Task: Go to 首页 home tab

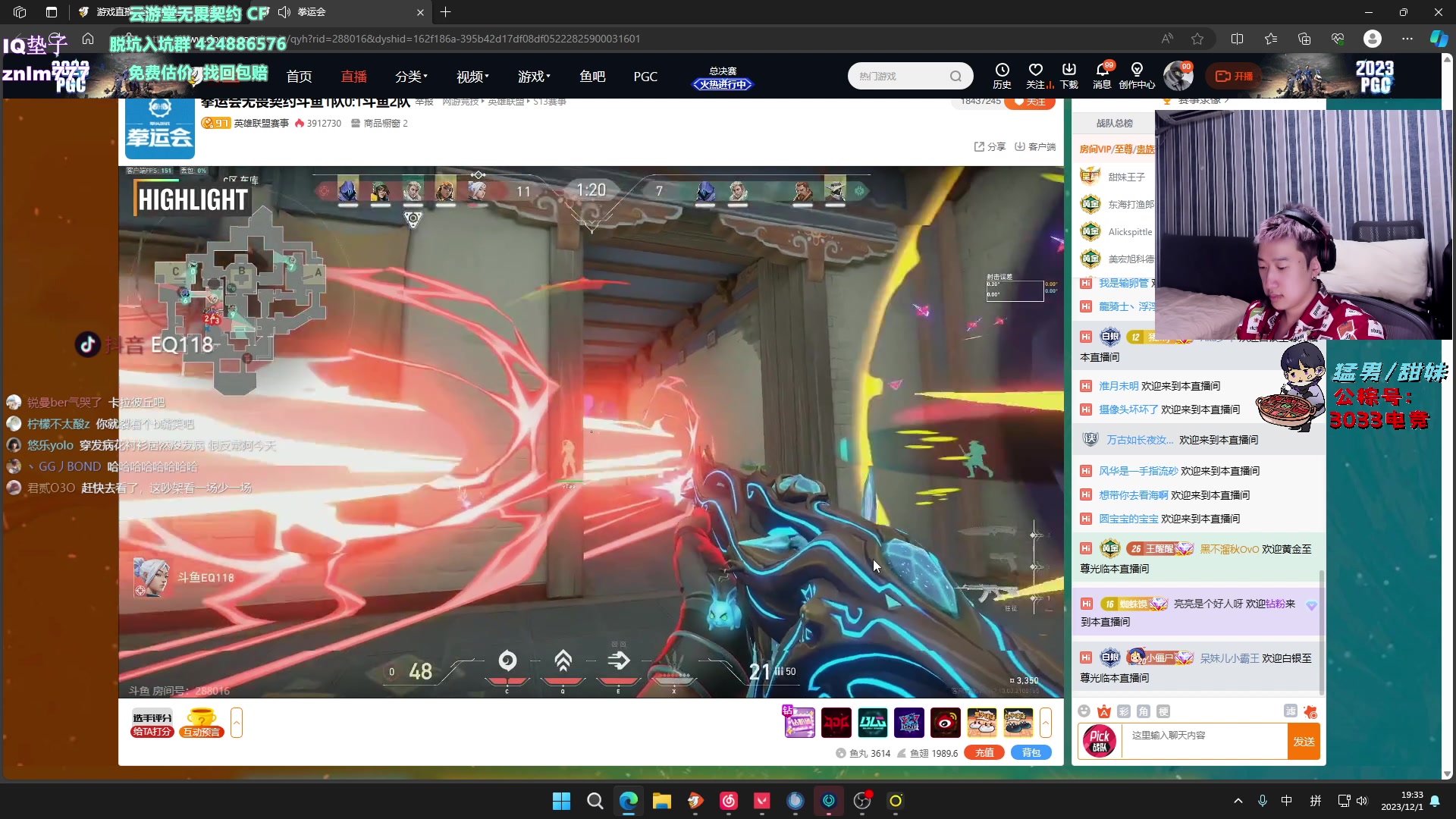Action: coord(299,77)
